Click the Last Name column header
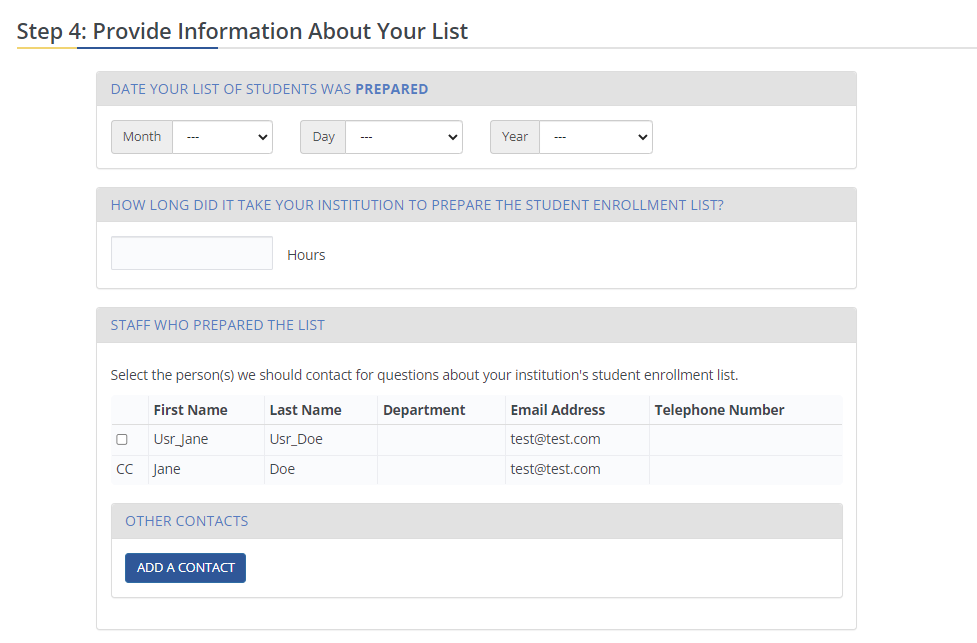The height and width of the screenshot is (643, 977). click(x=305, y=410)
